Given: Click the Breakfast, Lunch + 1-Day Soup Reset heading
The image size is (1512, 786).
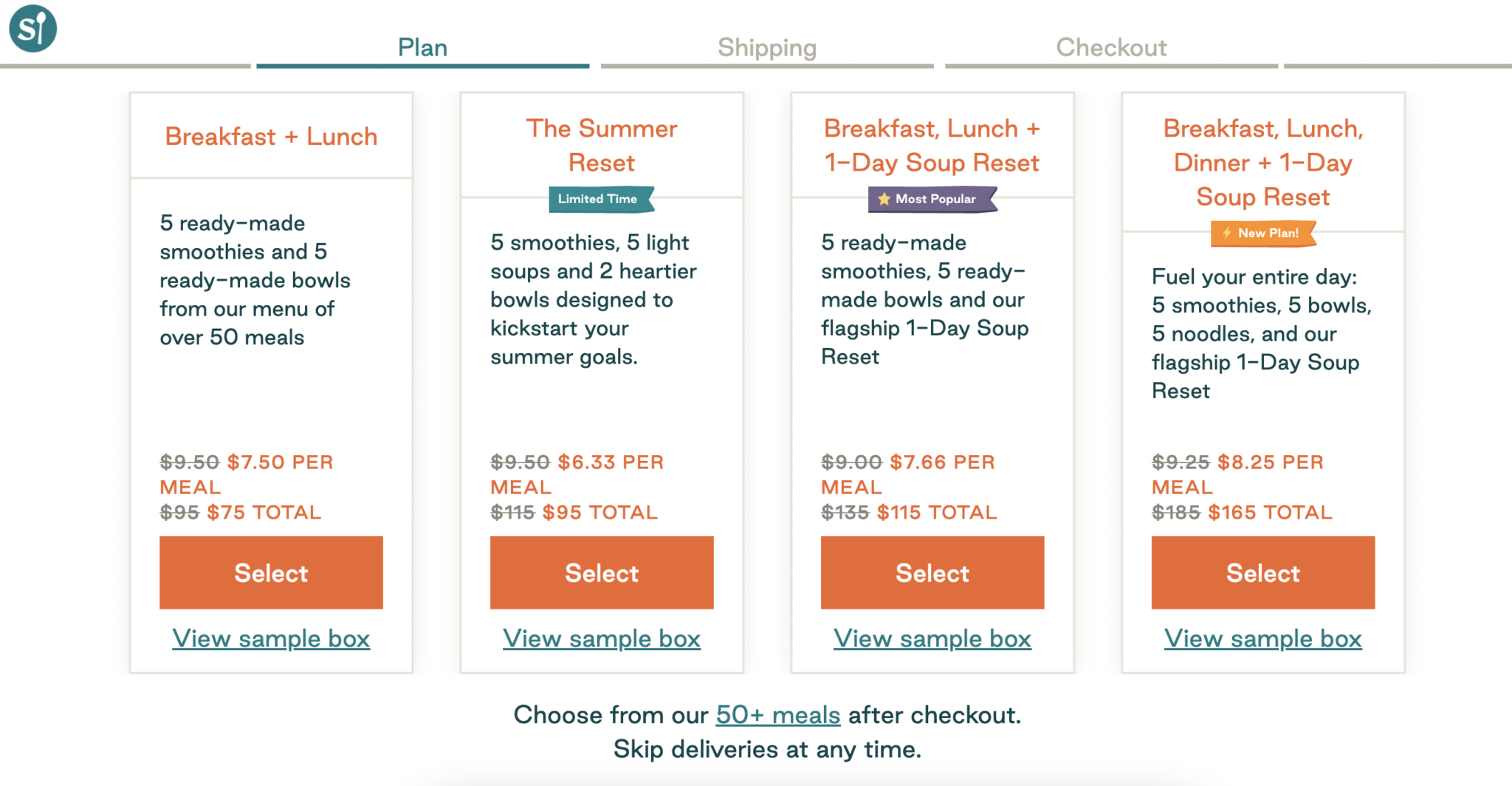Looking at the screenshot, I should [x=932, y=146].
